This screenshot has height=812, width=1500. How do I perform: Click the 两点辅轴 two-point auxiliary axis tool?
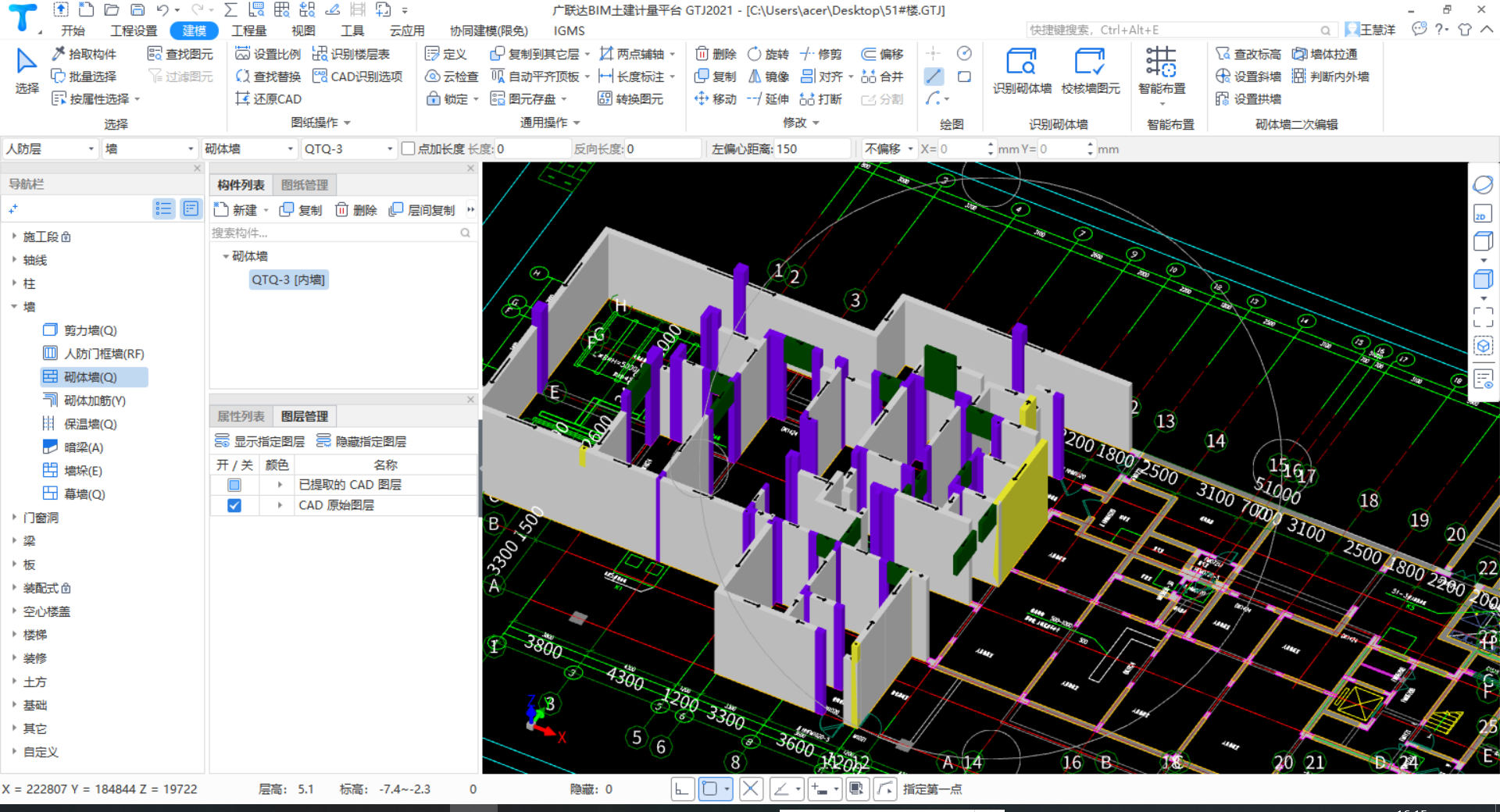632,54
